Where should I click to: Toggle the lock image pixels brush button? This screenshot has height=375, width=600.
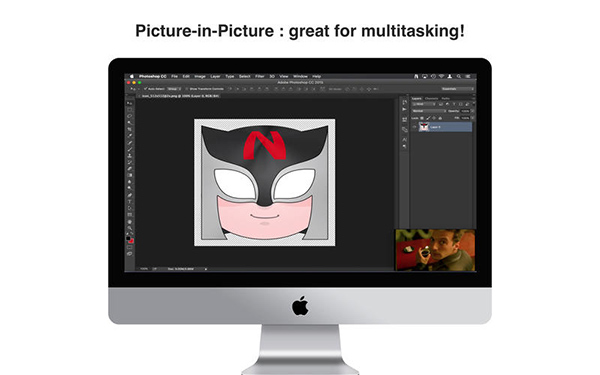pyautogui.click(x=428, y=118)
